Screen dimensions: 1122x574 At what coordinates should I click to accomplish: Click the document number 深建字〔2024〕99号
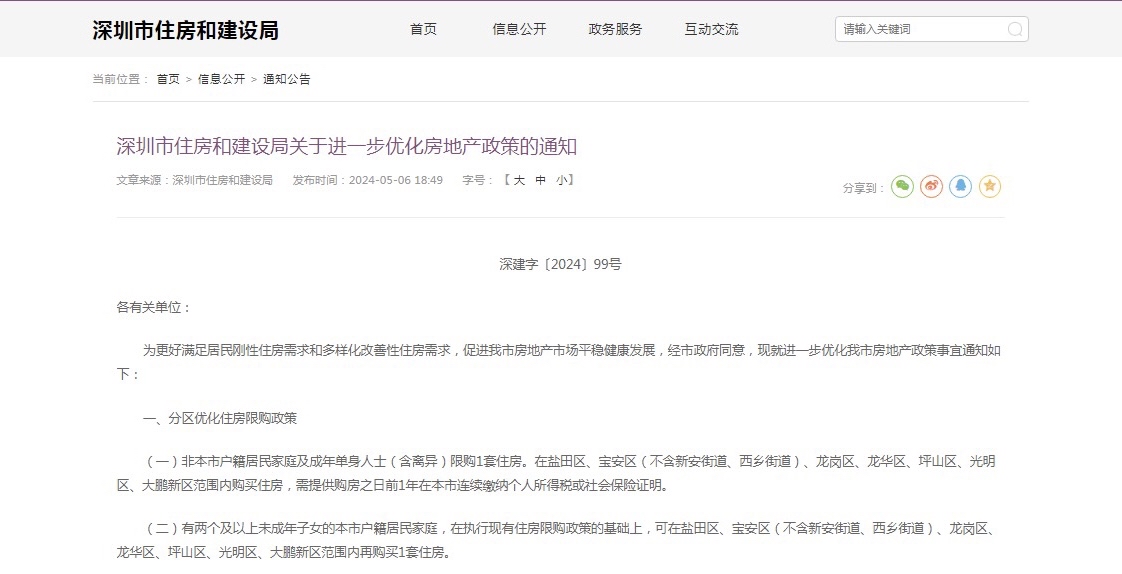click(561, 265)
